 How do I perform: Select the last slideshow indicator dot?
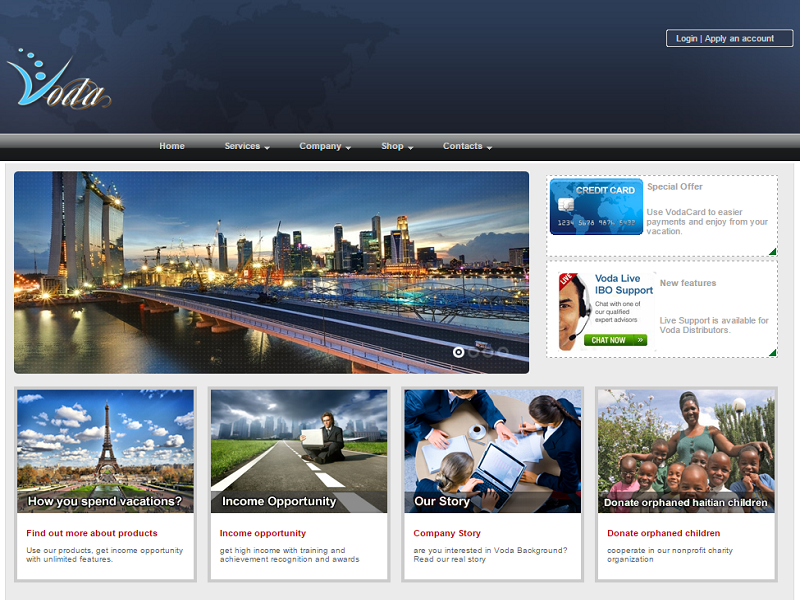(503, 352)
